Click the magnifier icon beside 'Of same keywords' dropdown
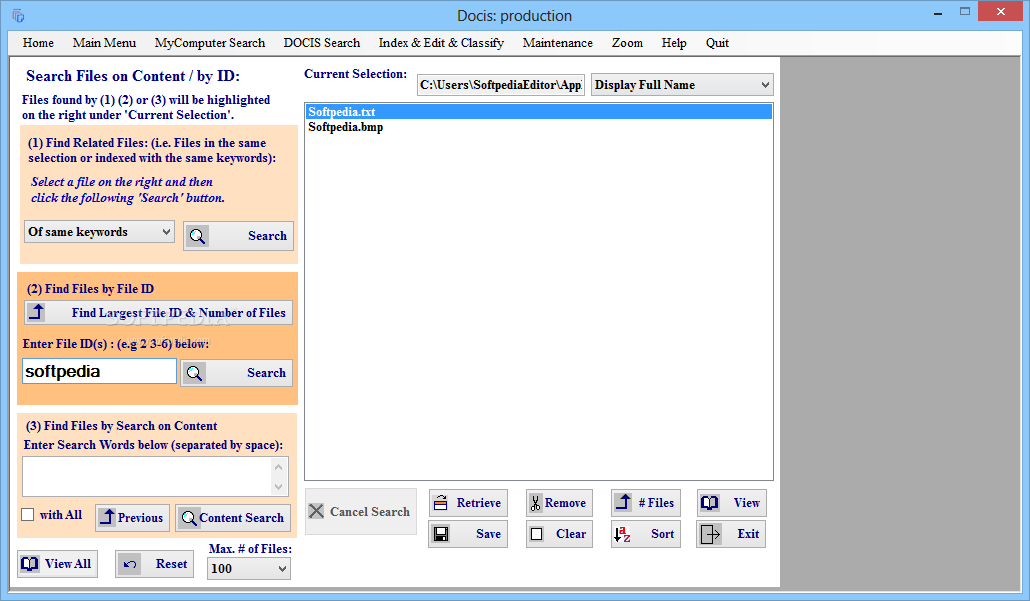Screen dimensions: 1030x601 197,236
